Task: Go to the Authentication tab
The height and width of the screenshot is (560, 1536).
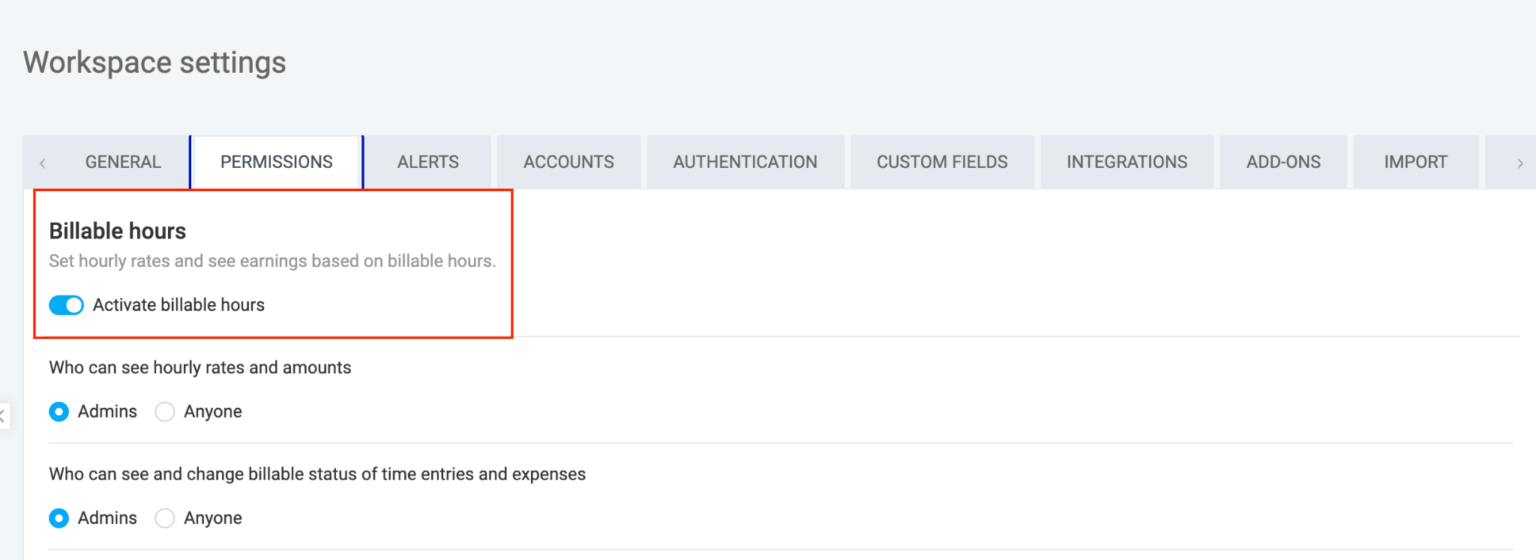Action: 745,162
